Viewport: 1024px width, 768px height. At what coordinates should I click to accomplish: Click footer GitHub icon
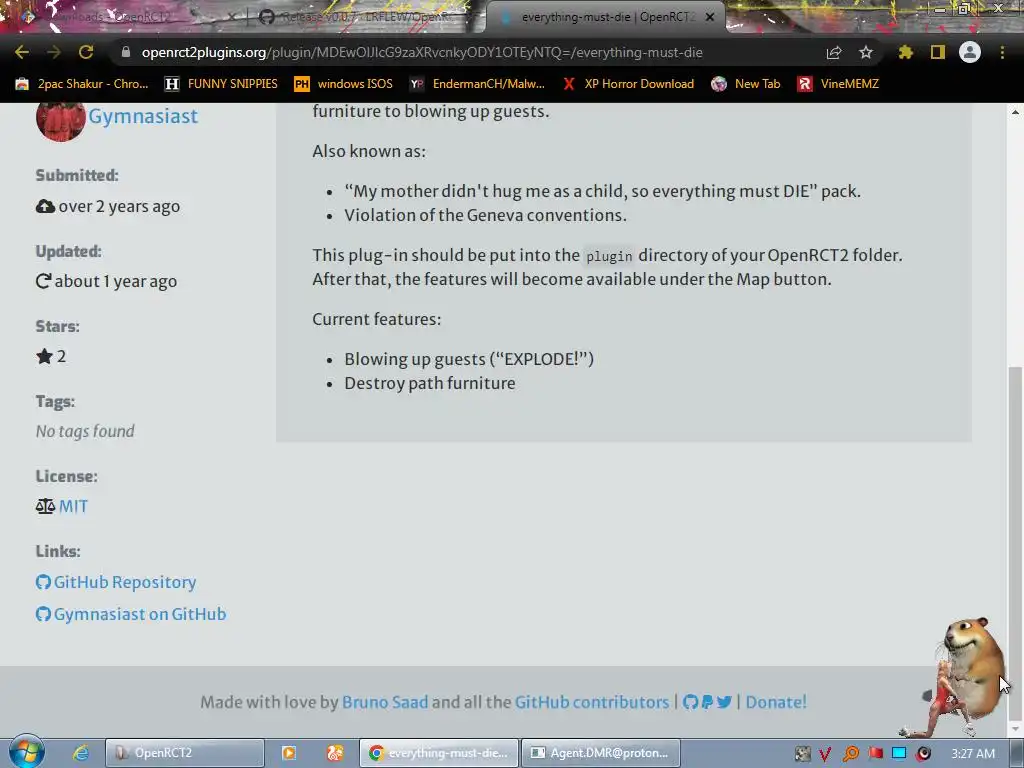tap(690, 702)
